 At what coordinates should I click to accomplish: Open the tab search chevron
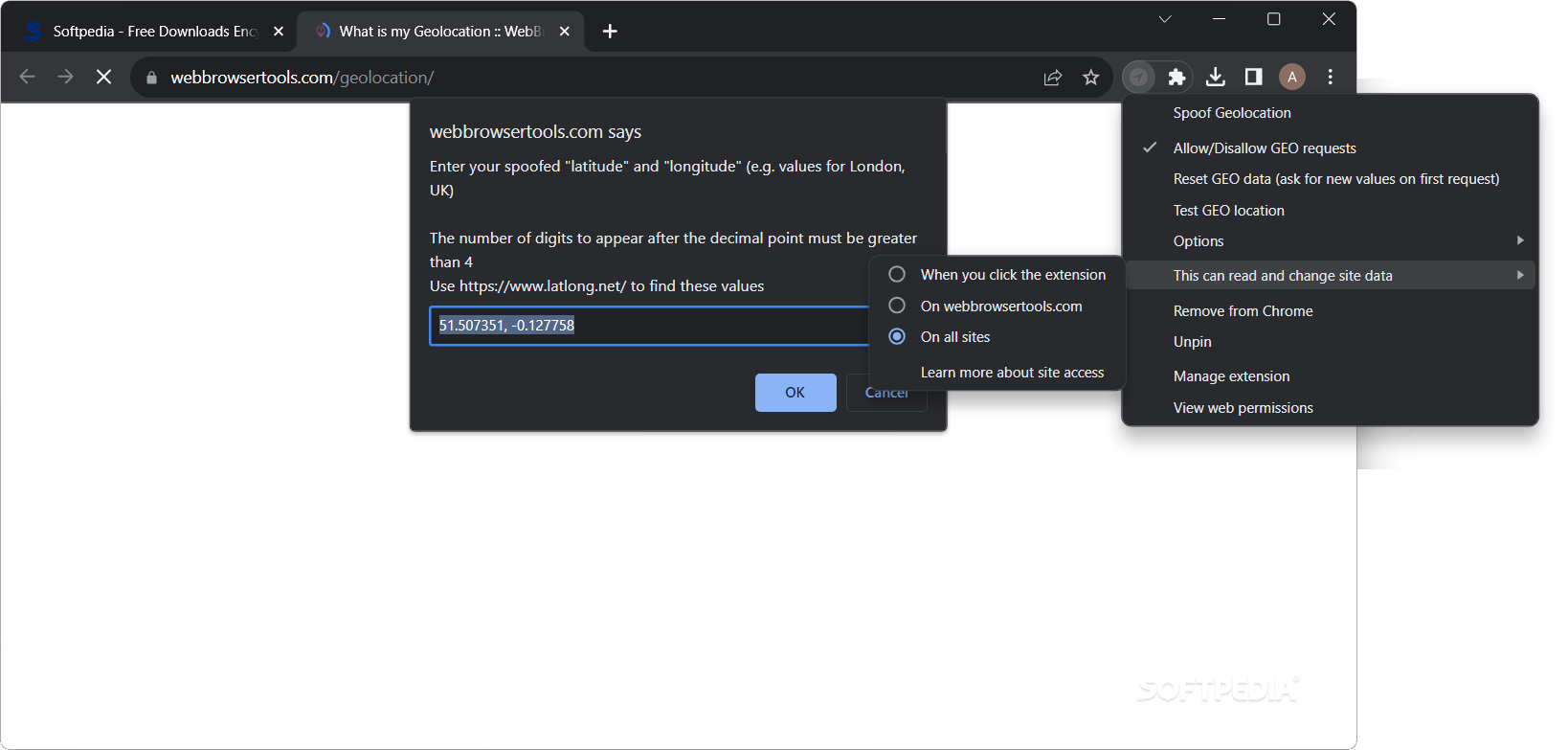(x=1165, y=19)
